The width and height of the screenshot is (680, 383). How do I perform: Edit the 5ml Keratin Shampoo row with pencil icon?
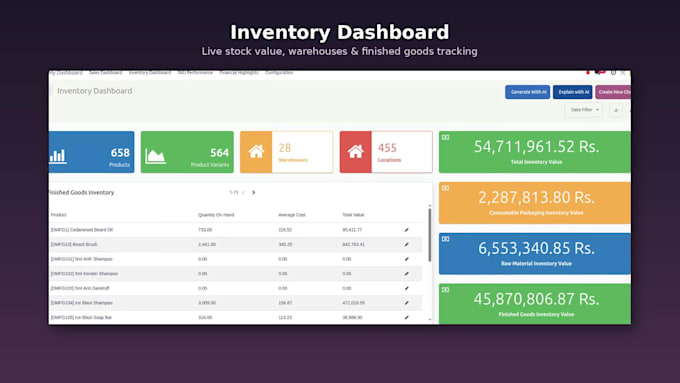(x=407, y=274)
